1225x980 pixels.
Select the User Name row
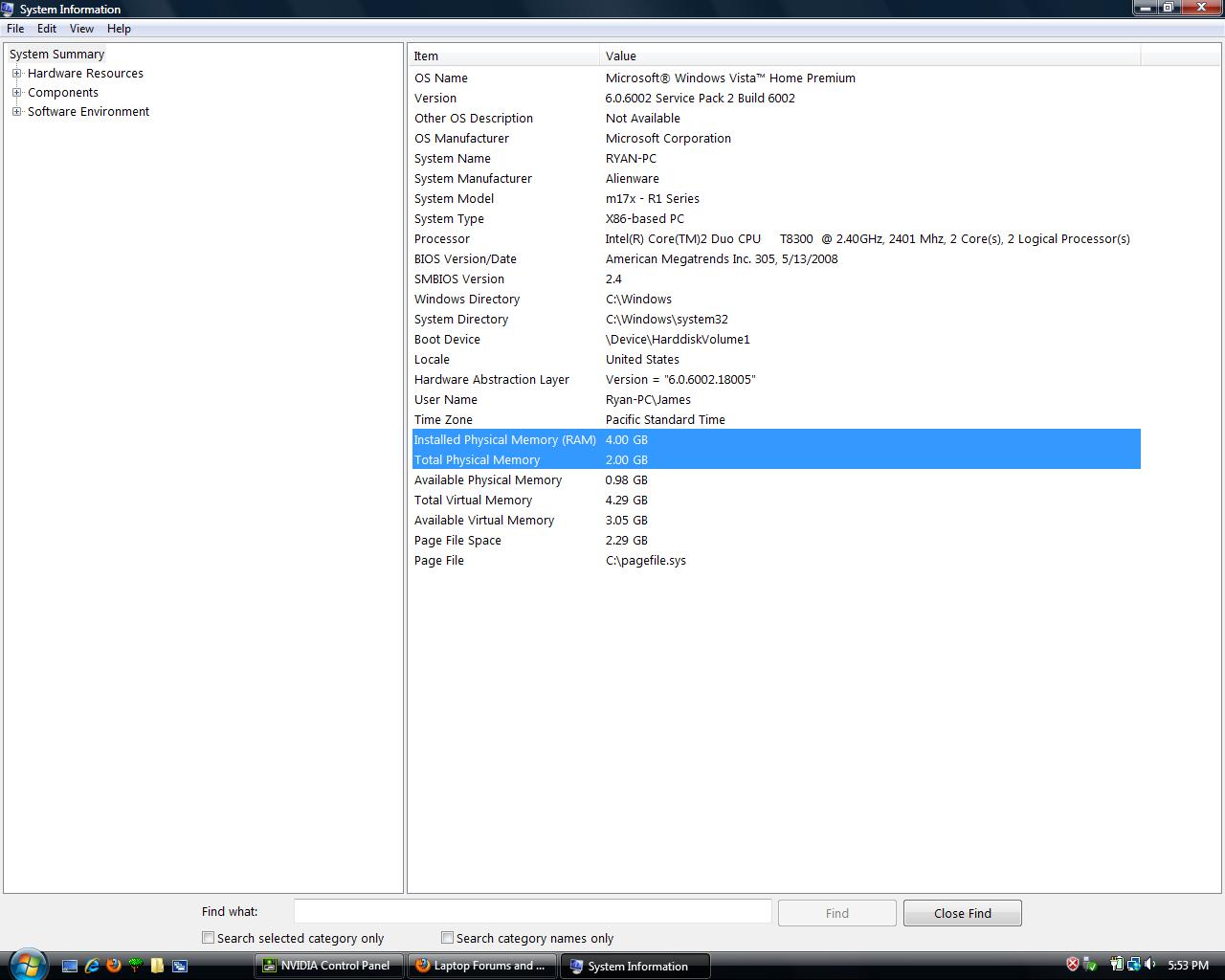pos(776,400)
